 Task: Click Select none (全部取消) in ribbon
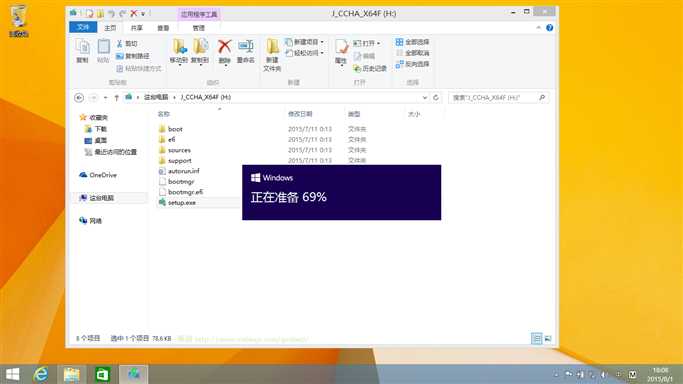(x=413, y=53)
